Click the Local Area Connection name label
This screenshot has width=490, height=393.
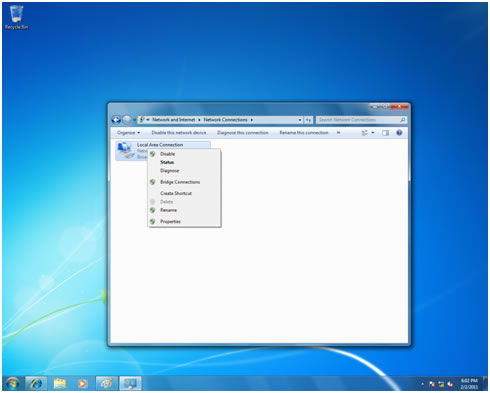[x=160, y=145]
